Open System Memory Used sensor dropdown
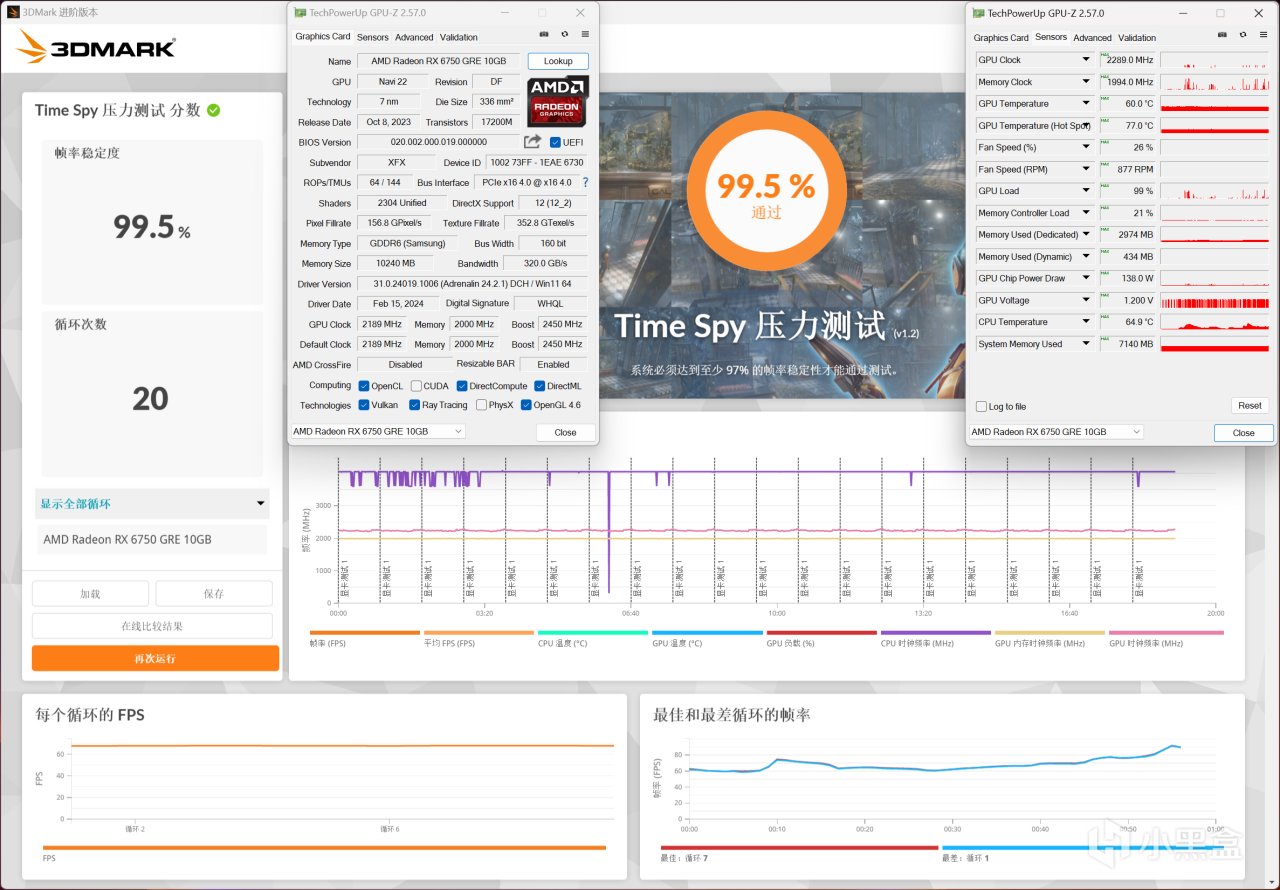 [x=1086, y=344]
